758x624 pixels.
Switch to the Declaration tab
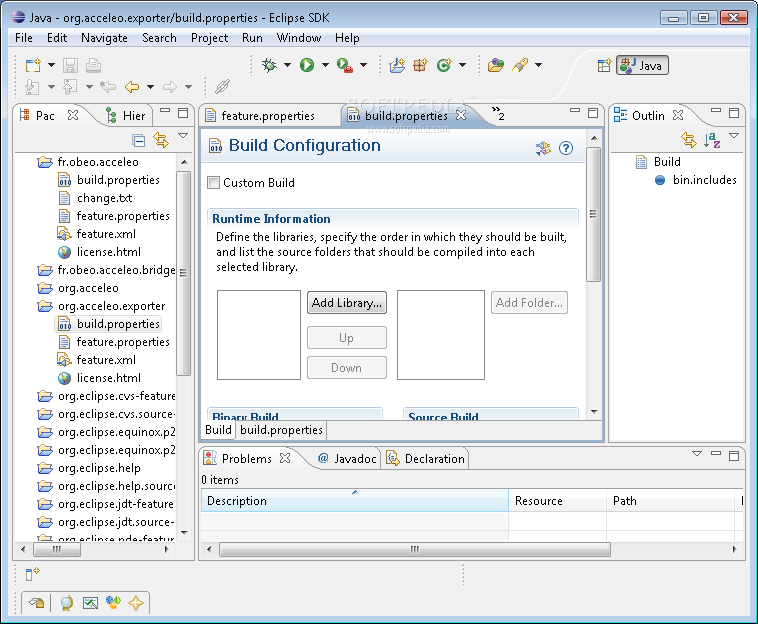point(425,459)
